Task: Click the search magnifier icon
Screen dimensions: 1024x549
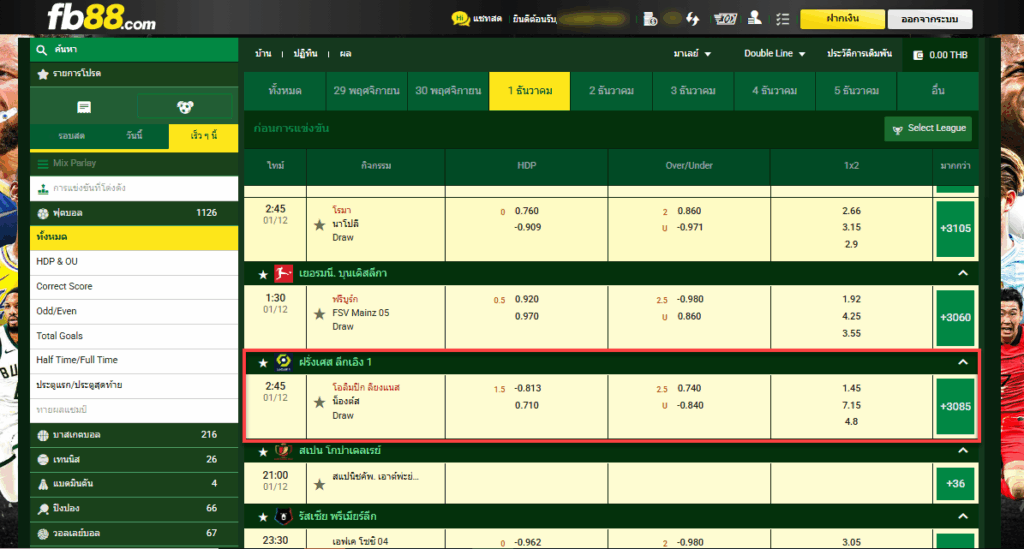Action: click(42, 50)
